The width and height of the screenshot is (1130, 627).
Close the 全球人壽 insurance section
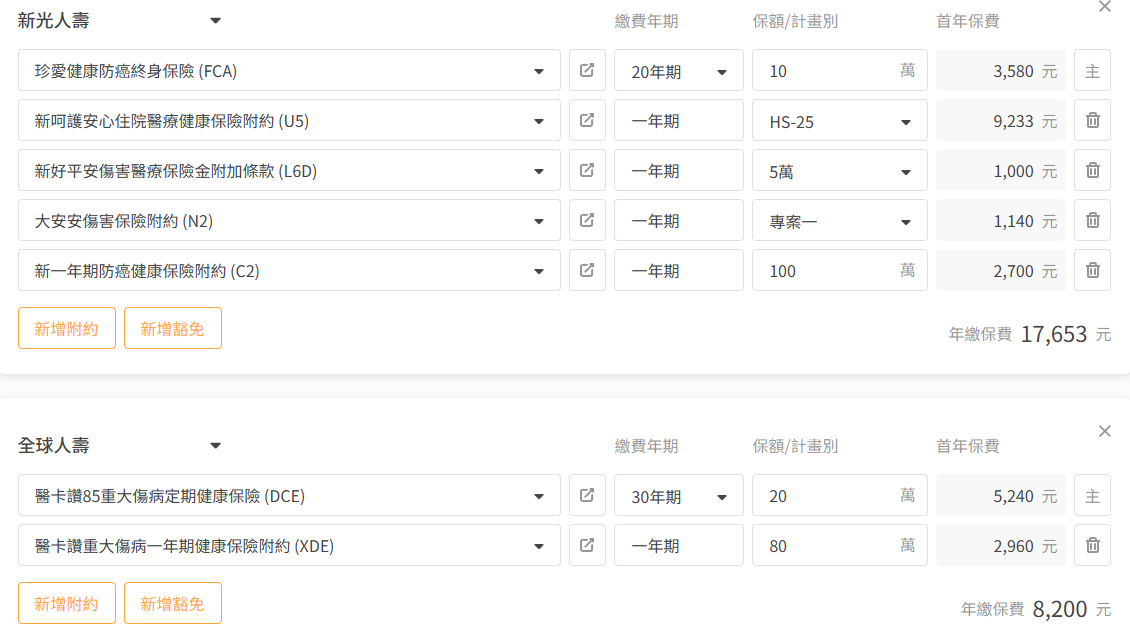tap(1104, 431)
